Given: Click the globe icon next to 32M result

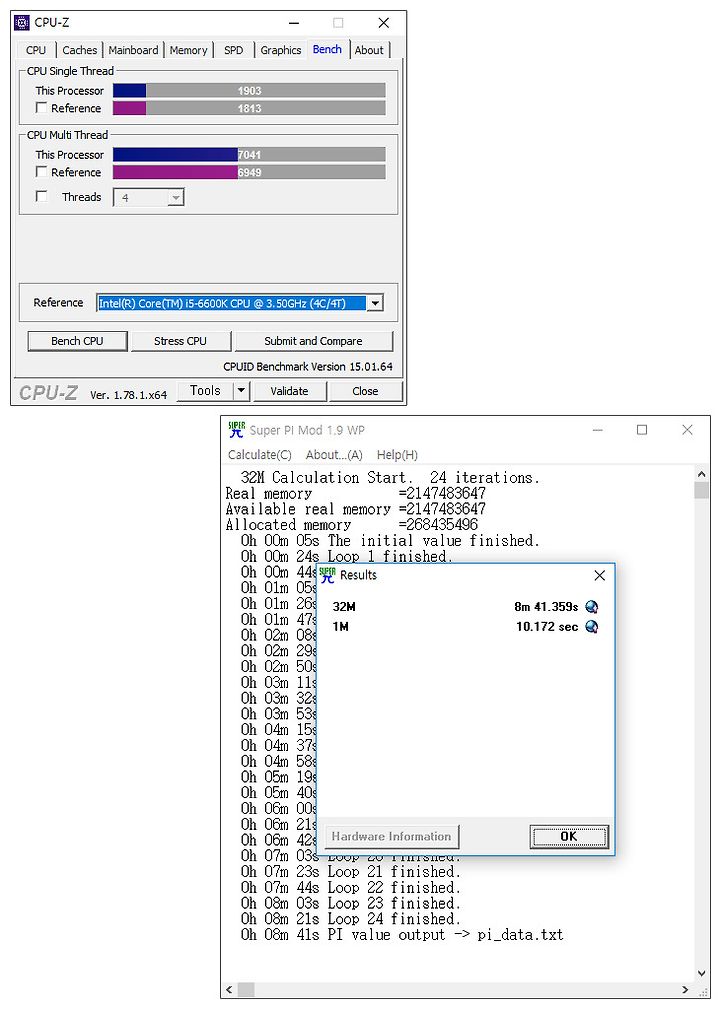Looking at the screenshot, I should tap(591, 607).
